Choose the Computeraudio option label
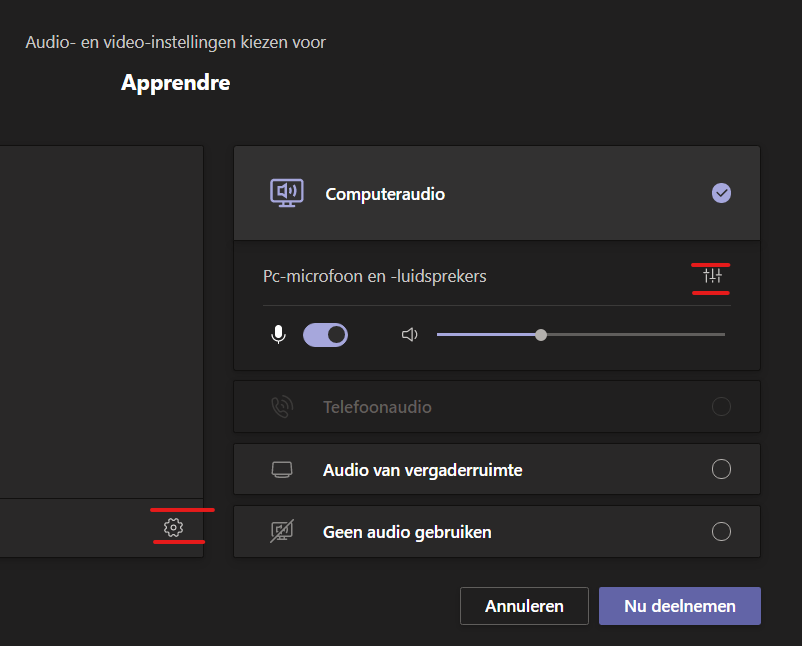The width and height of the screenshot is (802, 646). (385, 194)
